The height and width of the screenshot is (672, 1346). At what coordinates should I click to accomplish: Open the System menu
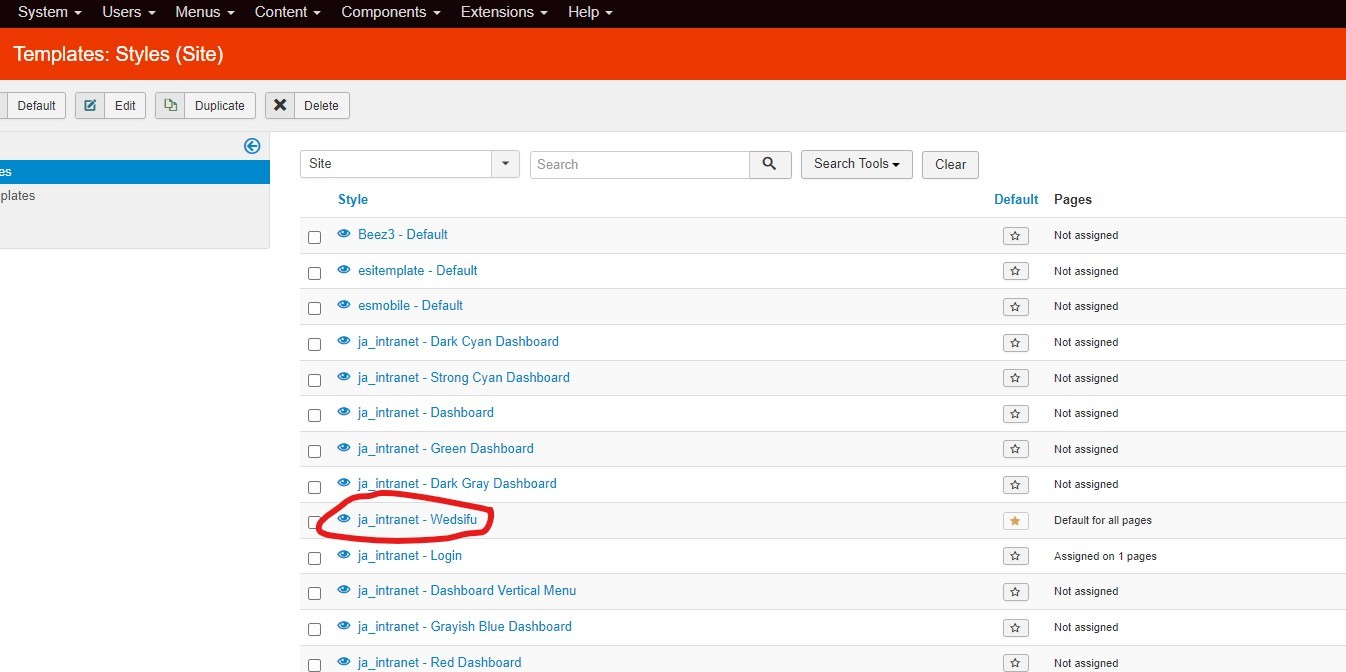pos(50,12)
